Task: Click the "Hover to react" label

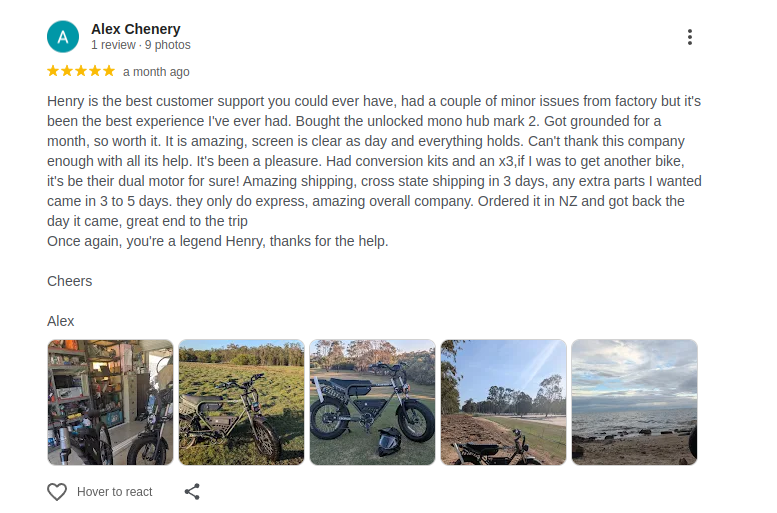Action: tap(115, 492)
